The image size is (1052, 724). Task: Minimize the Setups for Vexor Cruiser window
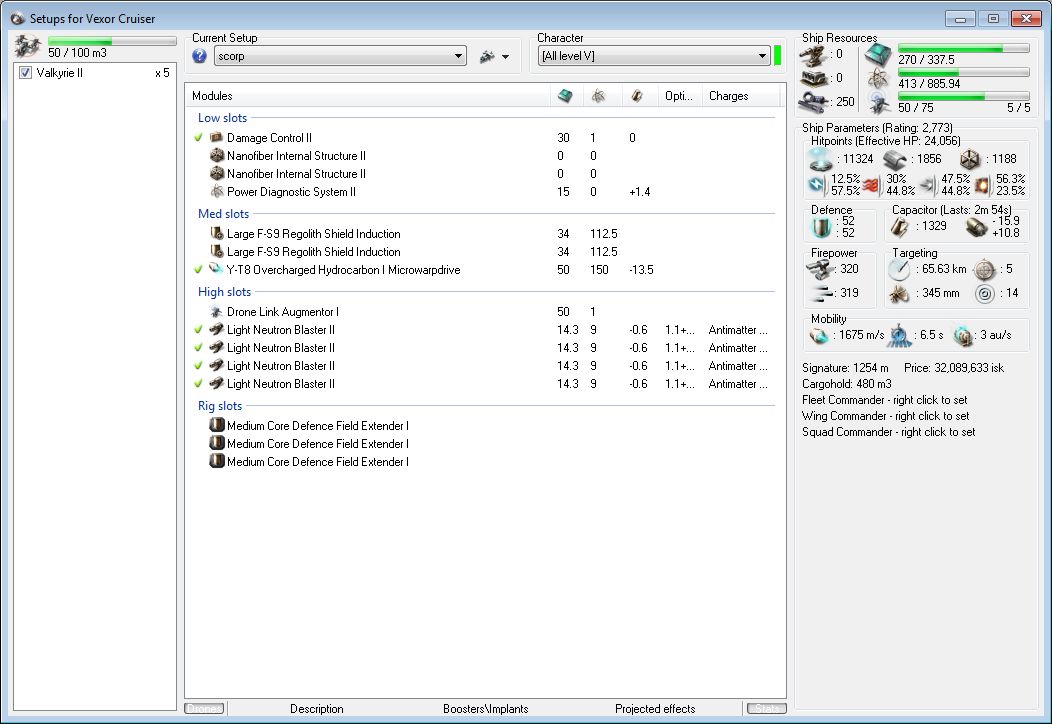(x=960, y=19)
